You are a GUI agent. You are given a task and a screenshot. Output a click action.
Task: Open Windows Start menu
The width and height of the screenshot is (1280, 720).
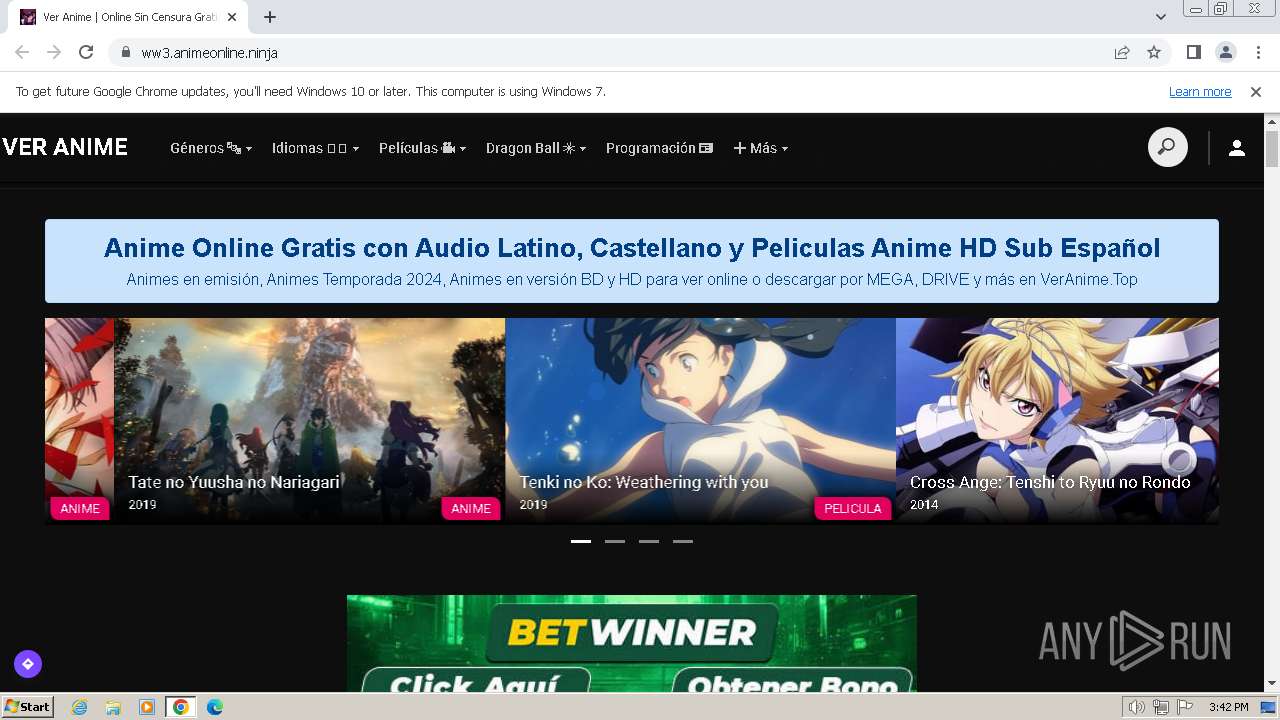point(28,707)
